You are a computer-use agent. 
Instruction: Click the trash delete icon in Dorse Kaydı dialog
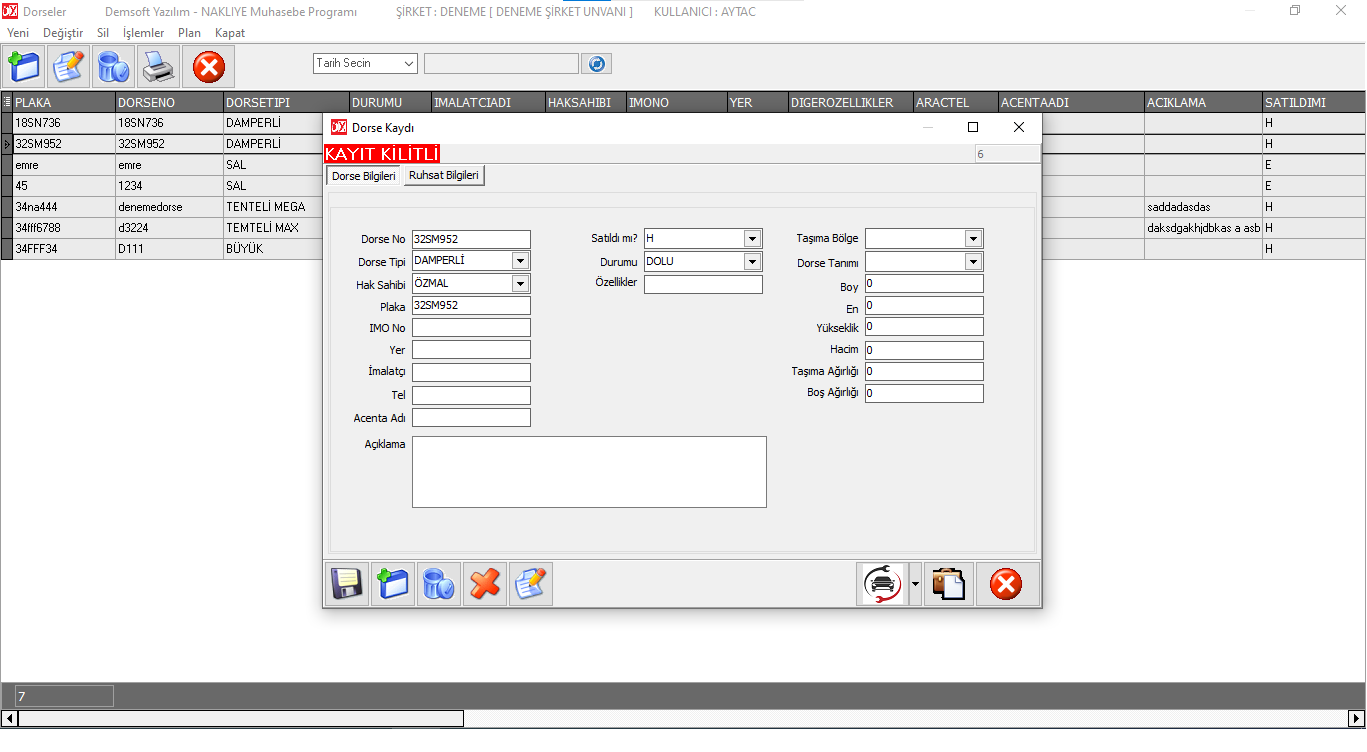(x=439, y=584)
